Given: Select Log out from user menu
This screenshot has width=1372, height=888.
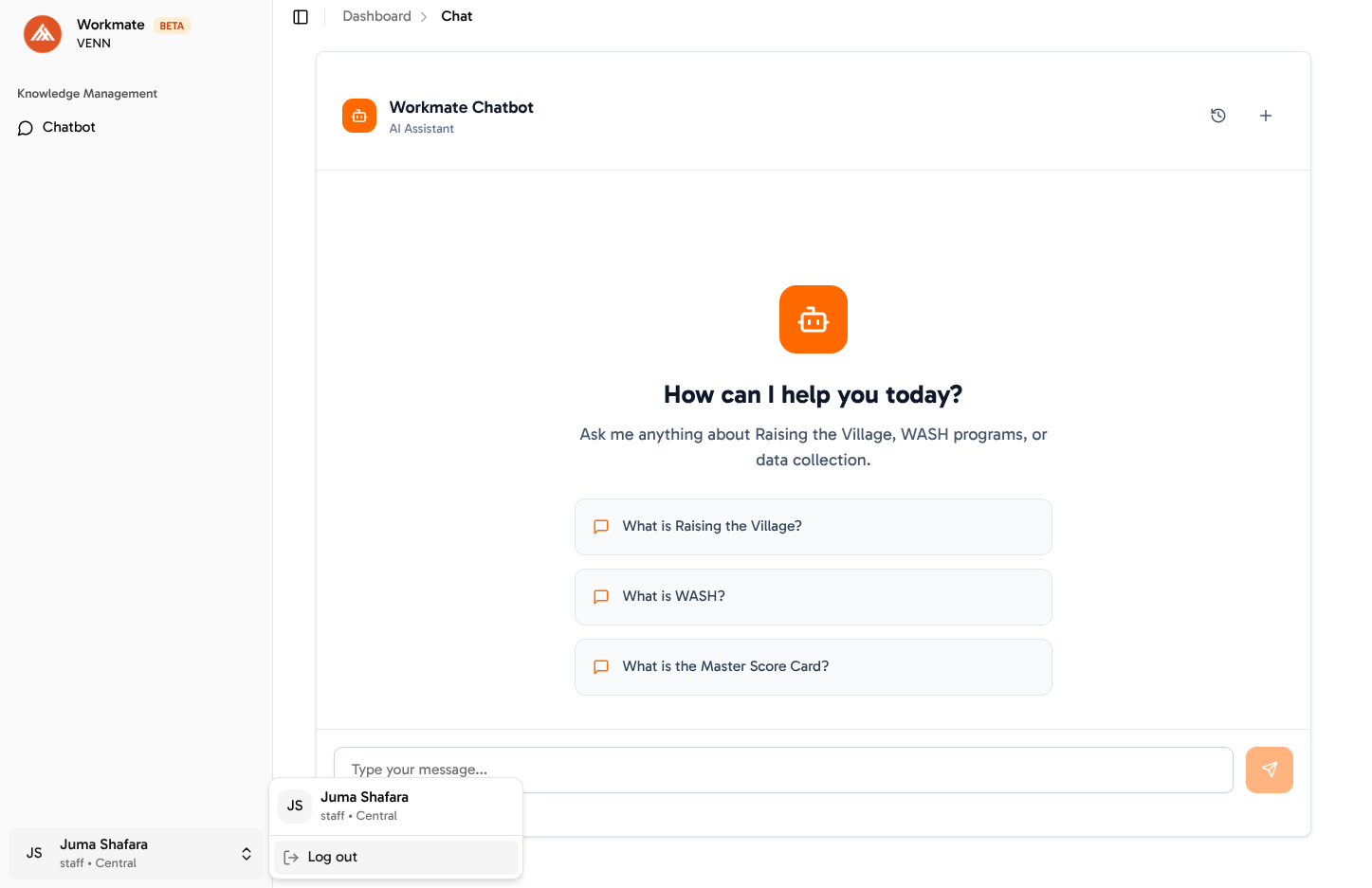Looking at the screenshot, I should pyautogui.click(x=396, y=858).
